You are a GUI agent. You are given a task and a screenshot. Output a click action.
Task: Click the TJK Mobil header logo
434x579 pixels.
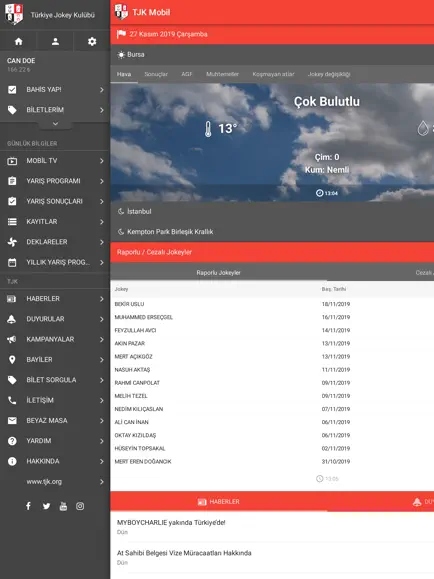121,12
